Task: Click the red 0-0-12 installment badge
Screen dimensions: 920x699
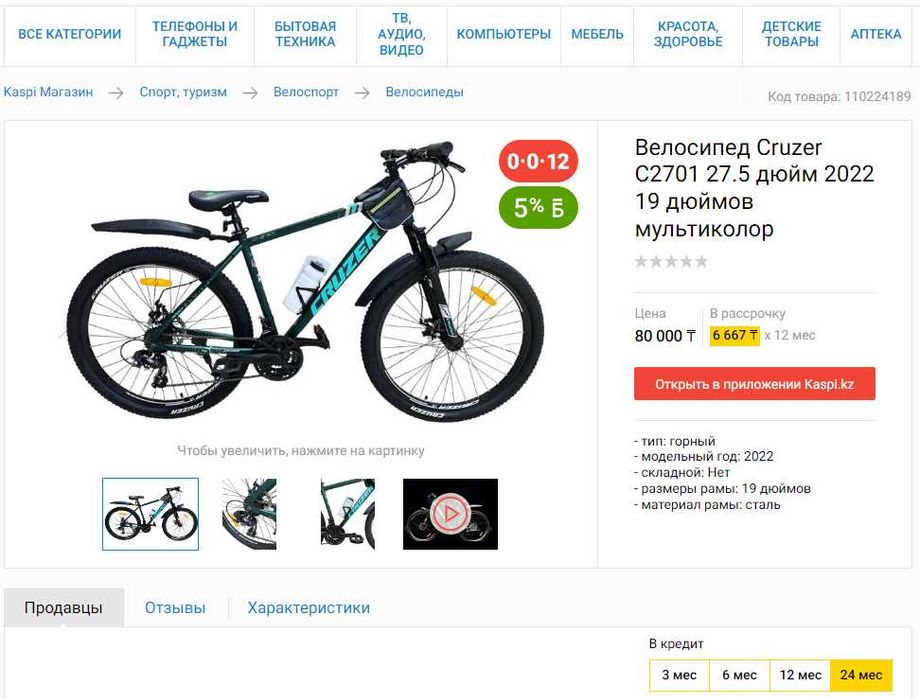Action: point(538,161)
